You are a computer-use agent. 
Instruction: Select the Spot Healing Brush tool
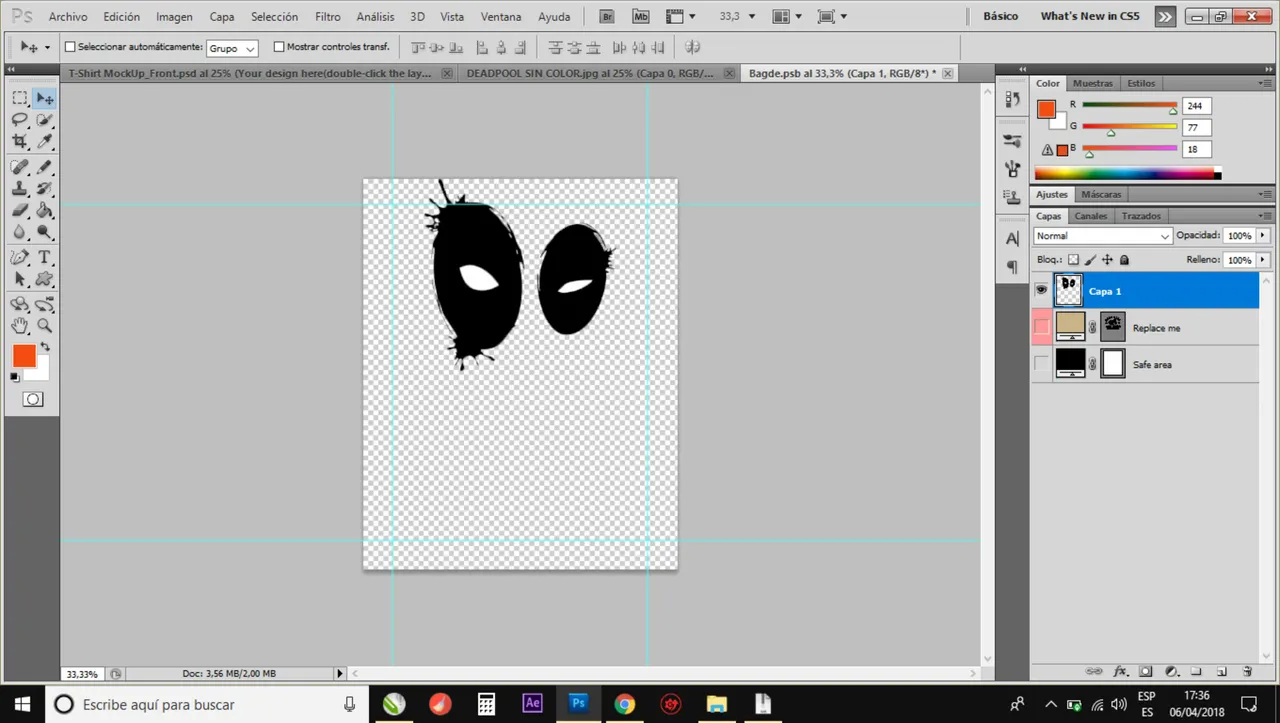point(19,167)
